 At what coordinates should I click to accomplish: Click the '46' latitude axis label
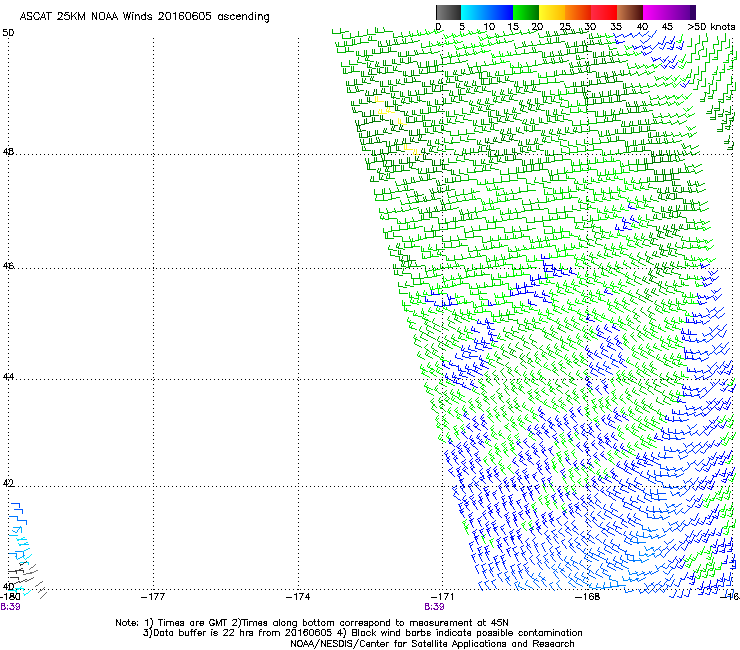click(x=8, y=266)
